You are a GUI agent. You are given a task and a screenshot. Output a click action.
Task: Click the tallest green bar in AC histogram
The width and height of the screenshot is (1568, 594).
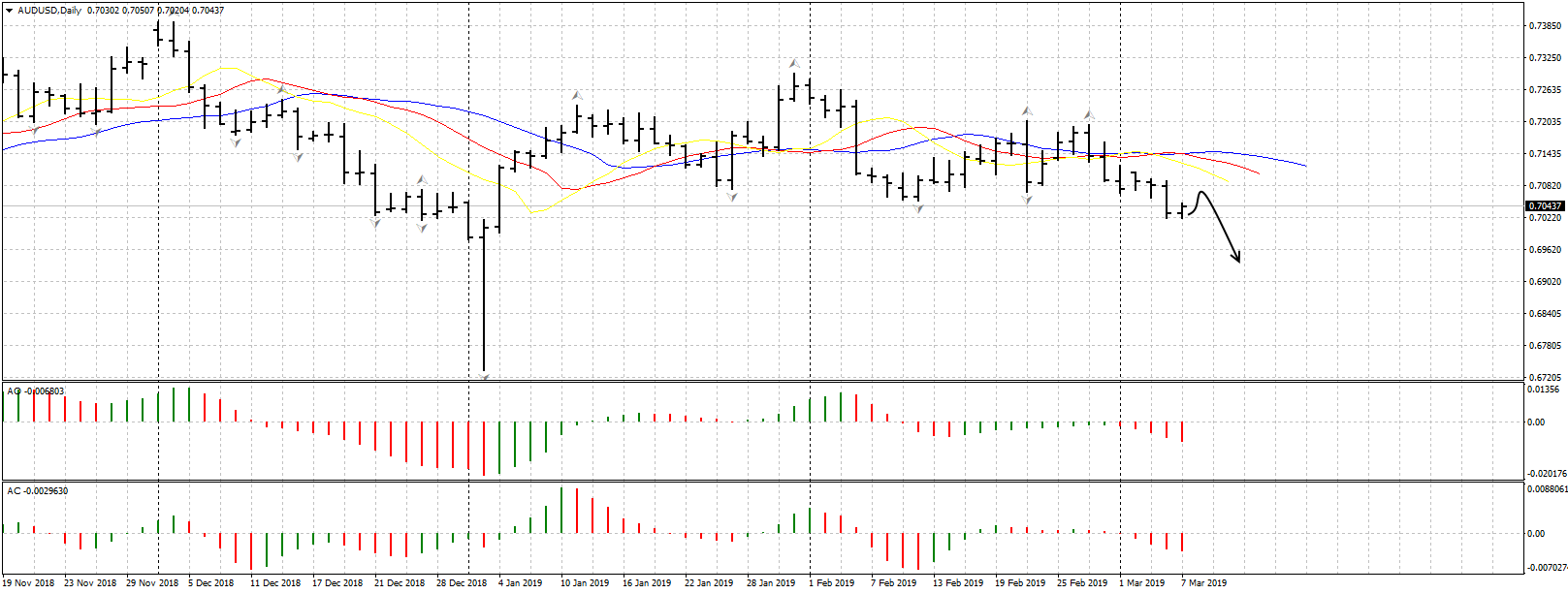point(561,510)
